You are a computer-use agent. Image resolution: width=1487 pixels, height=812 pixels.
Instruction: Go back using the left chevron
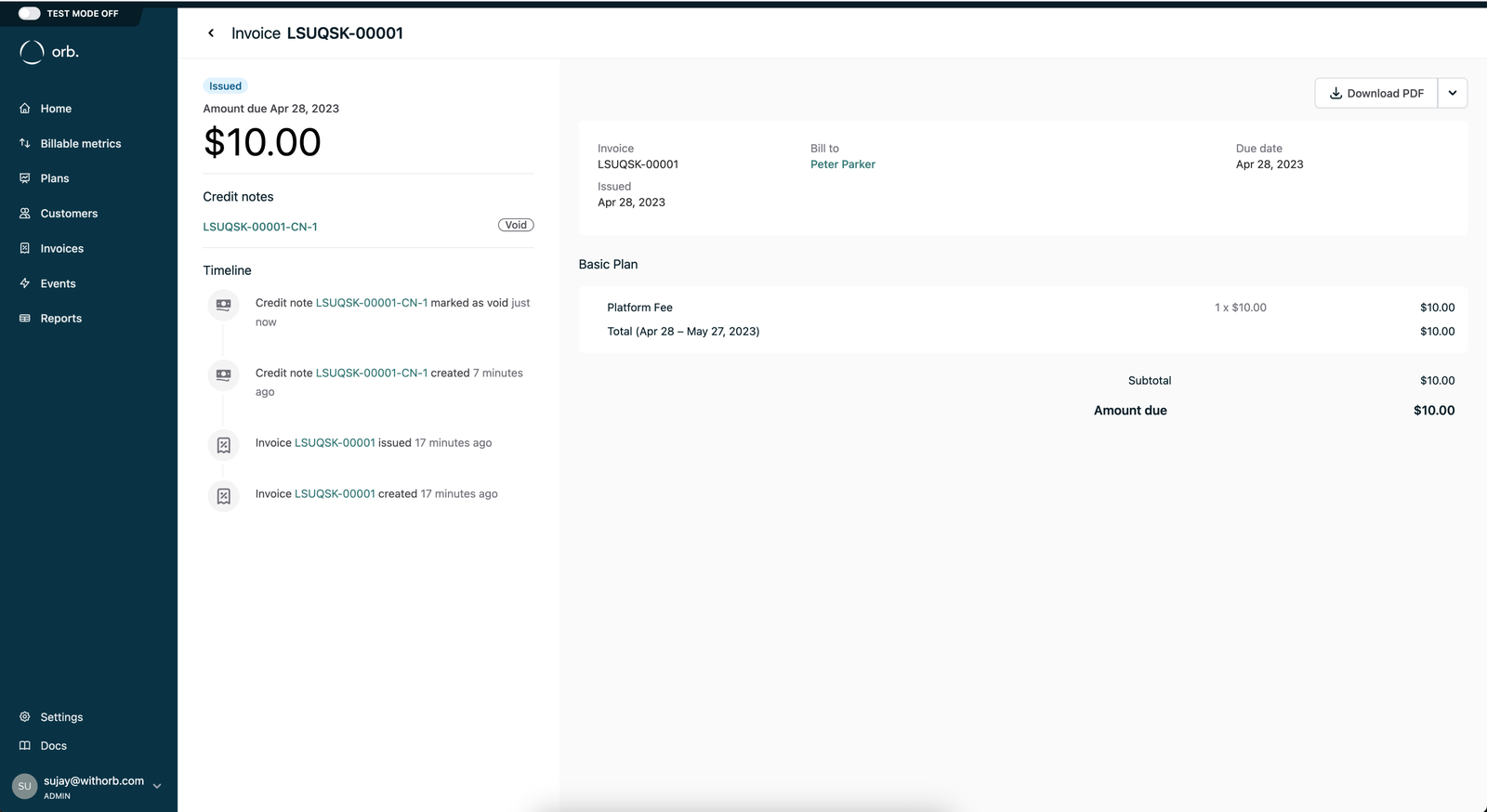[x=211, y=33]
